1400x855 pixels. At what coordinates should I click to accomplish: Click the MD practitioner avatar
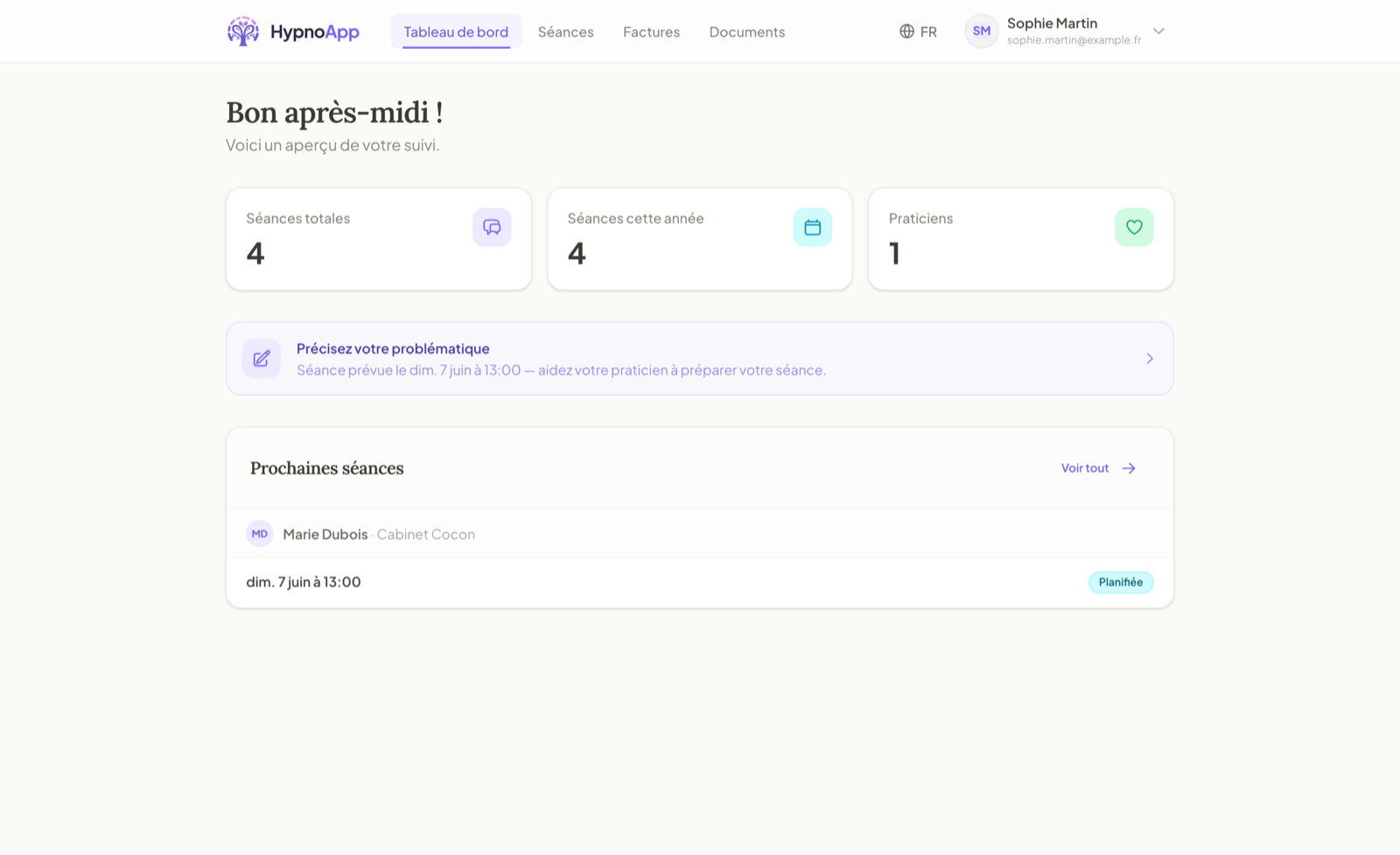click(260, 534)
